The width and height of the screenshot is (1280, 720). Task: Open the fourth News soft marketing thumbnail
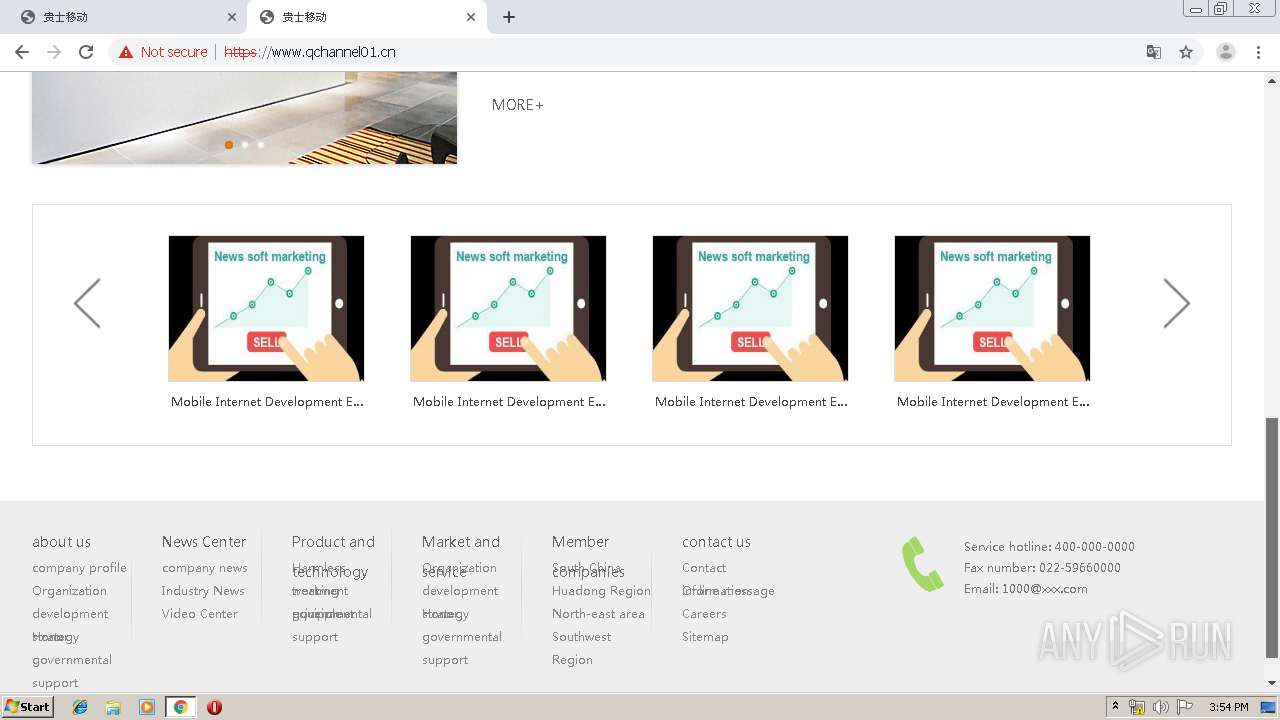(992, 308)
